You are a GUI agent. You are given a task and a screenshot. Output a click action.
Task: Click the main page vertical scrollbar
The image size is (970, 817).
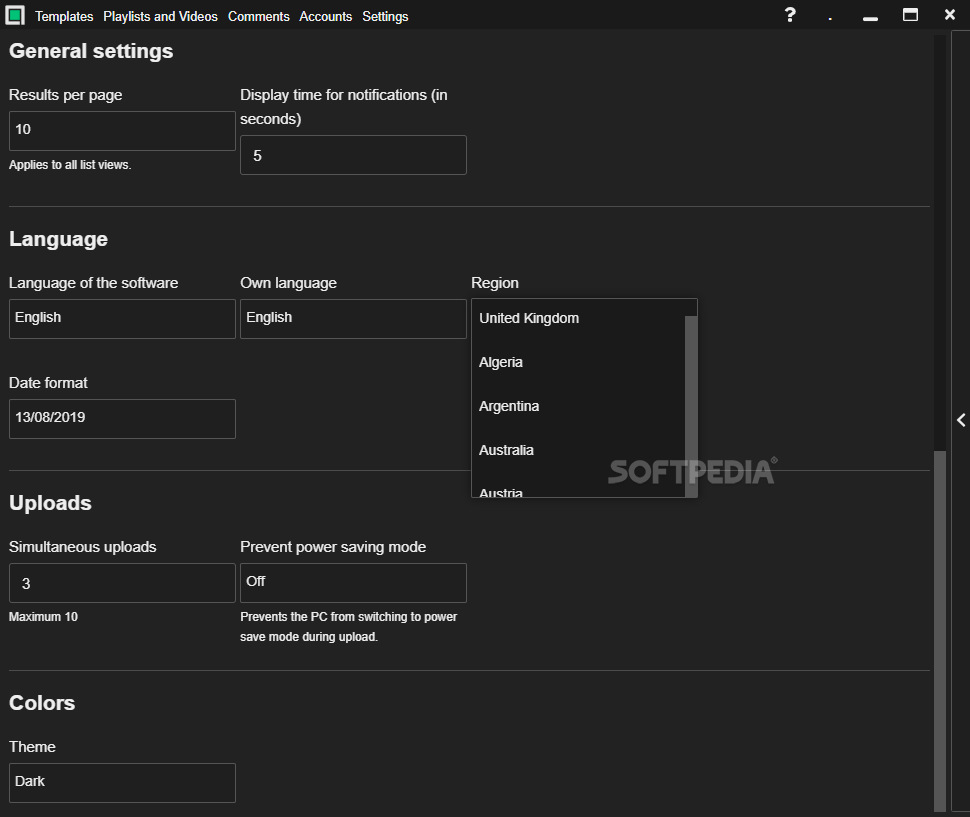[x=940, y=631]
